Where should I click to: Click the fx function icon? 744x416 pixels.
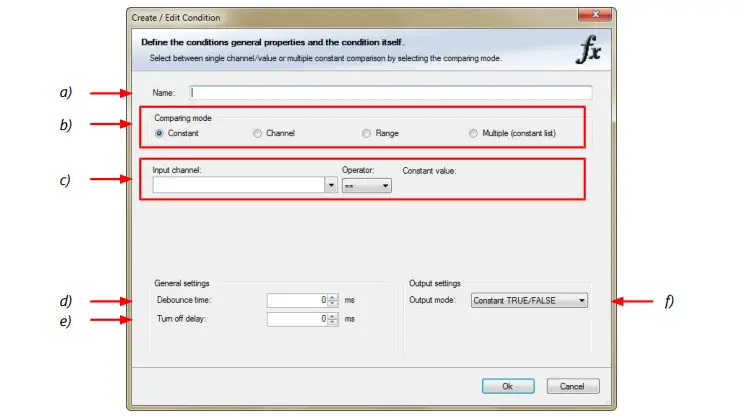point(589,49)
